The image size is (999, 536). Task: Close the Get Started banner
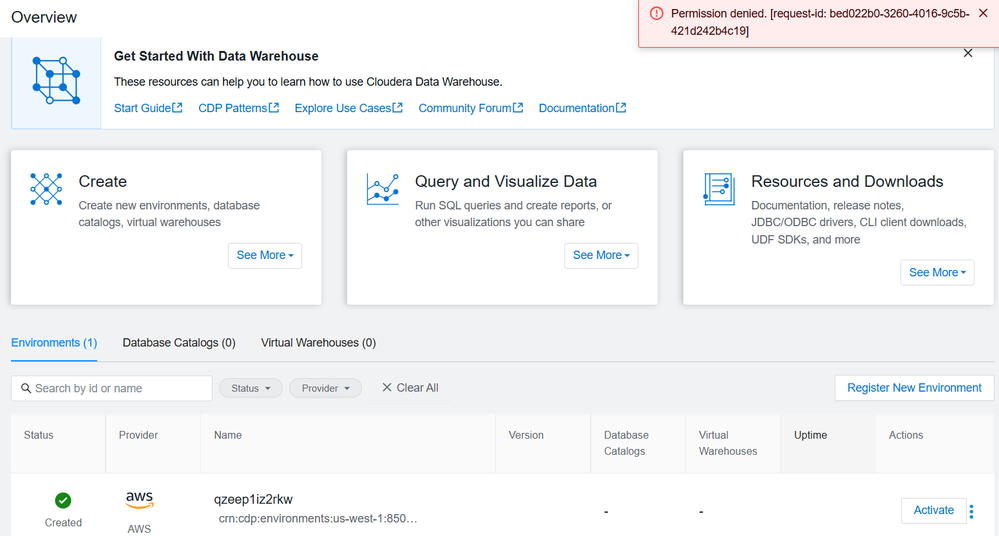click(968, 54)
